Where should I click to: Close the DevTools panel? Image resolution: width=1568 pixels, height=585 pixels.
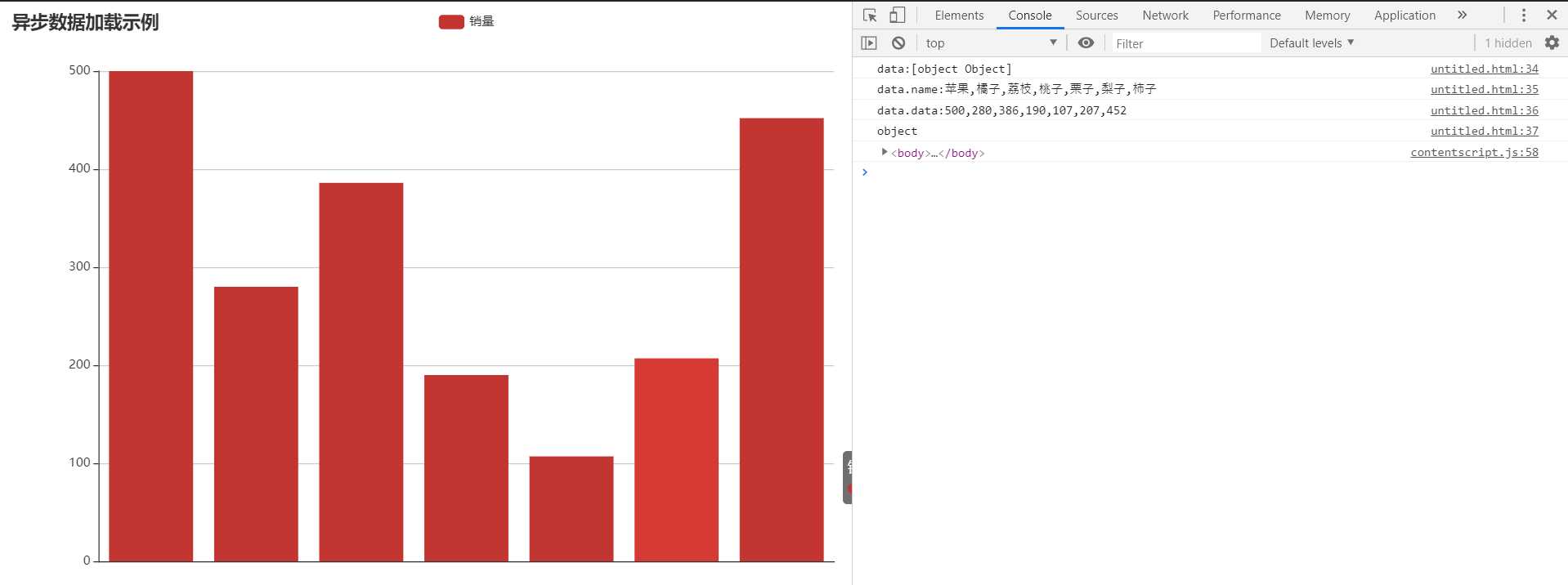click(1552, 15)
